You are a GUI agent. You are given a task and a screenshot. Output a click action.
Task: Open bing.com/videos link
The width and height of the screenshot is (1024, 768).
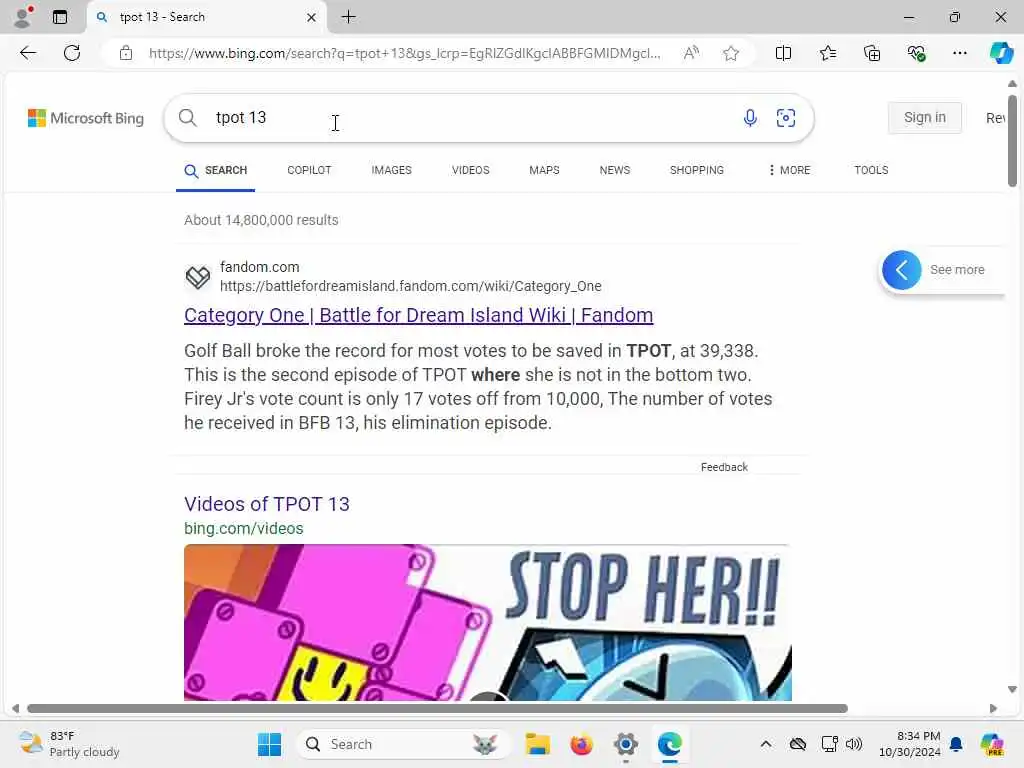244,528
